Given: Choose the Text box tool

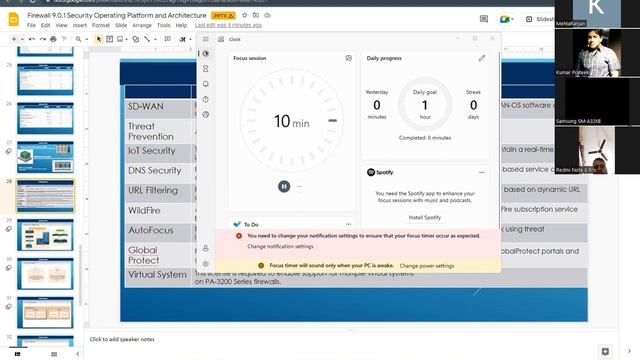Looking at the screenshot, I should (110, 39).
